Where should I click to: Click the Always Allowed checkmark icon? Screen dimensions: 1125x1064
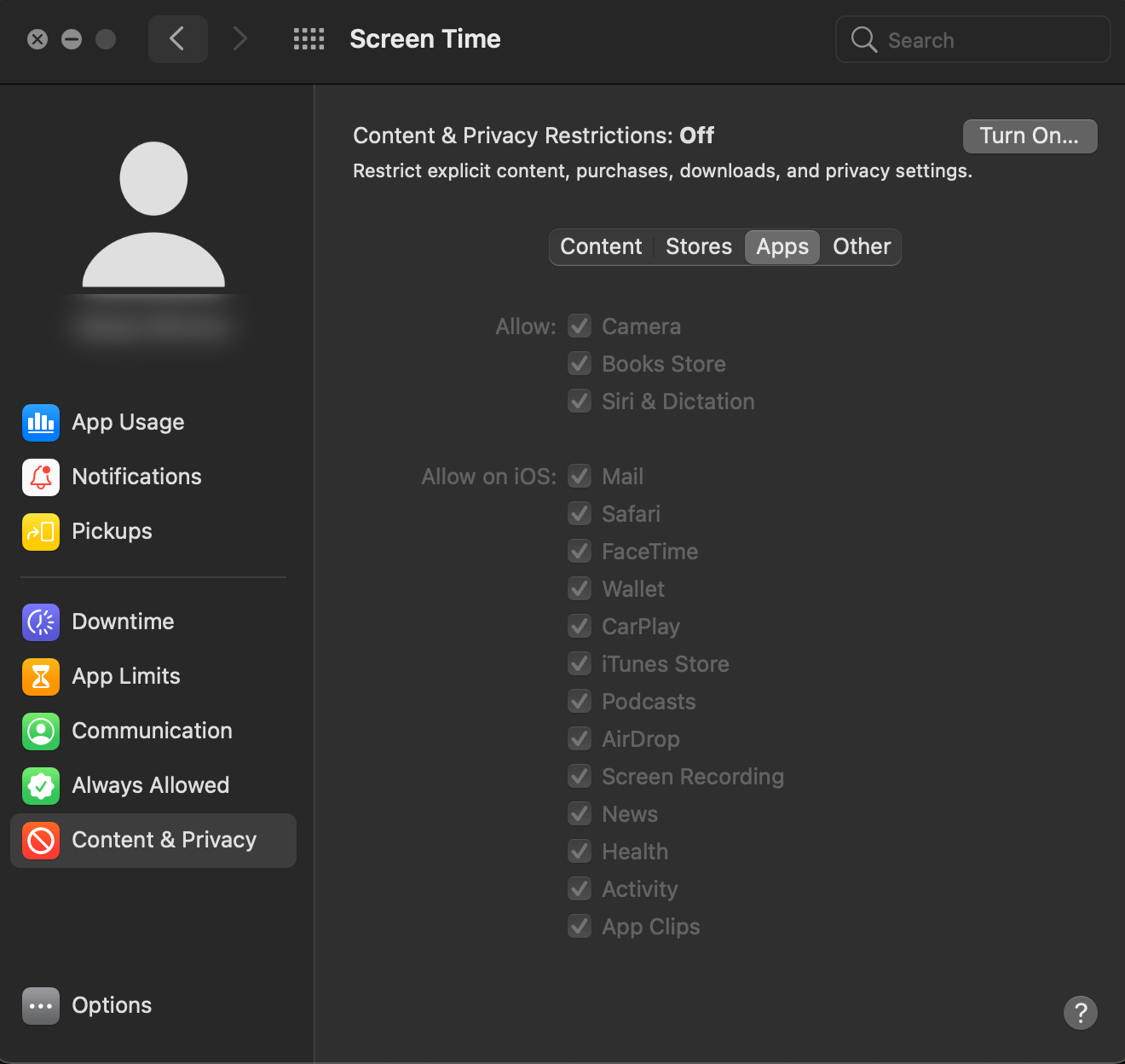[41, 786]
